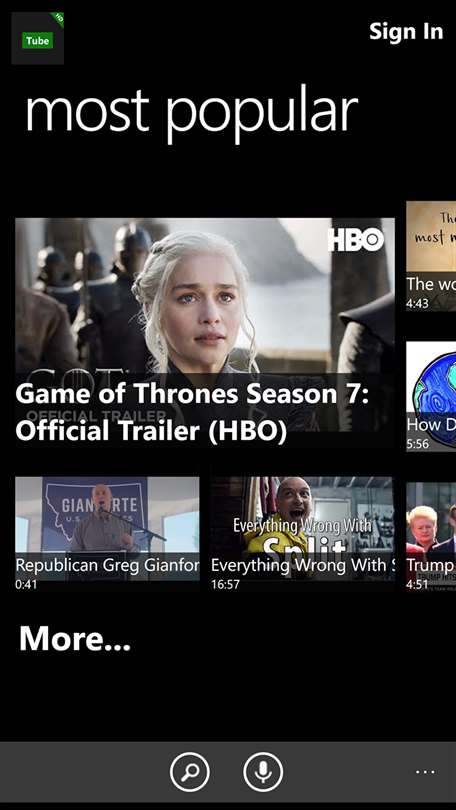The height and width of the screenshot is (810, 456).
Task: Open the three-dot overflow menu
Action: (425, 772)
